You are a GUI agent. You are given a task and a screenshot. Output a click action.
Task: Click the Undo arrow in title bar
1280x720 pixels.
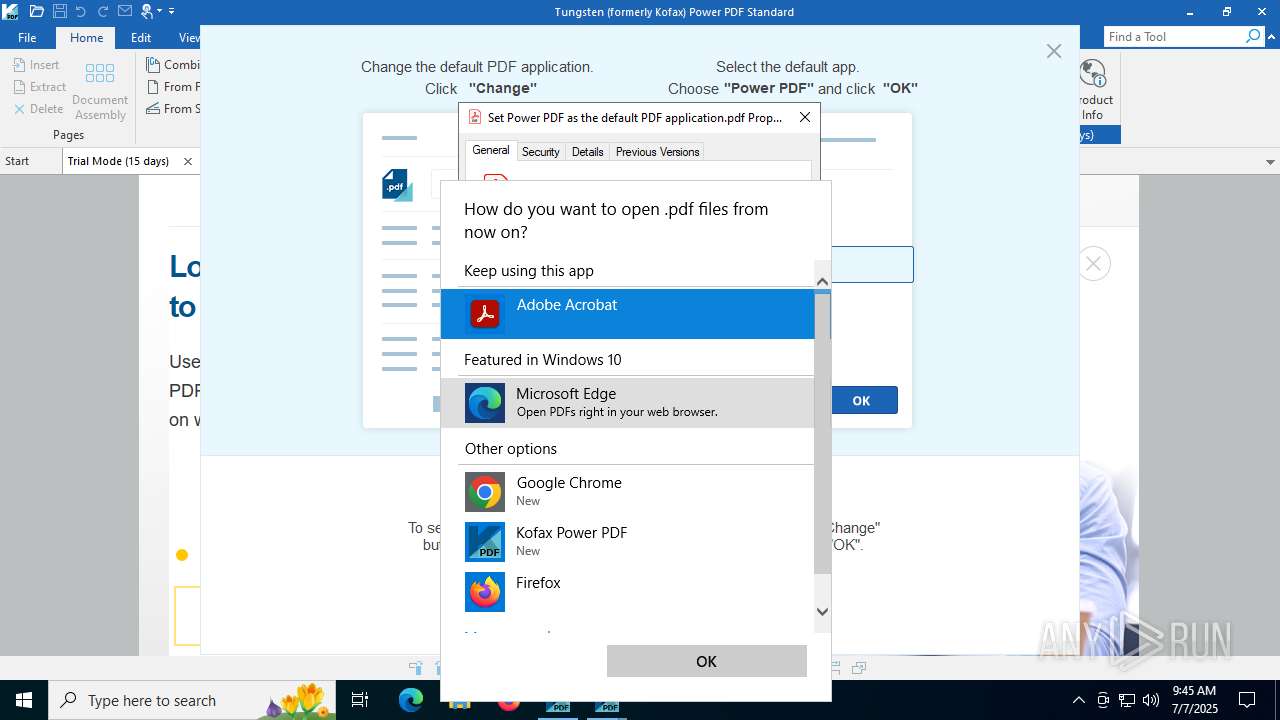[81, 11]
